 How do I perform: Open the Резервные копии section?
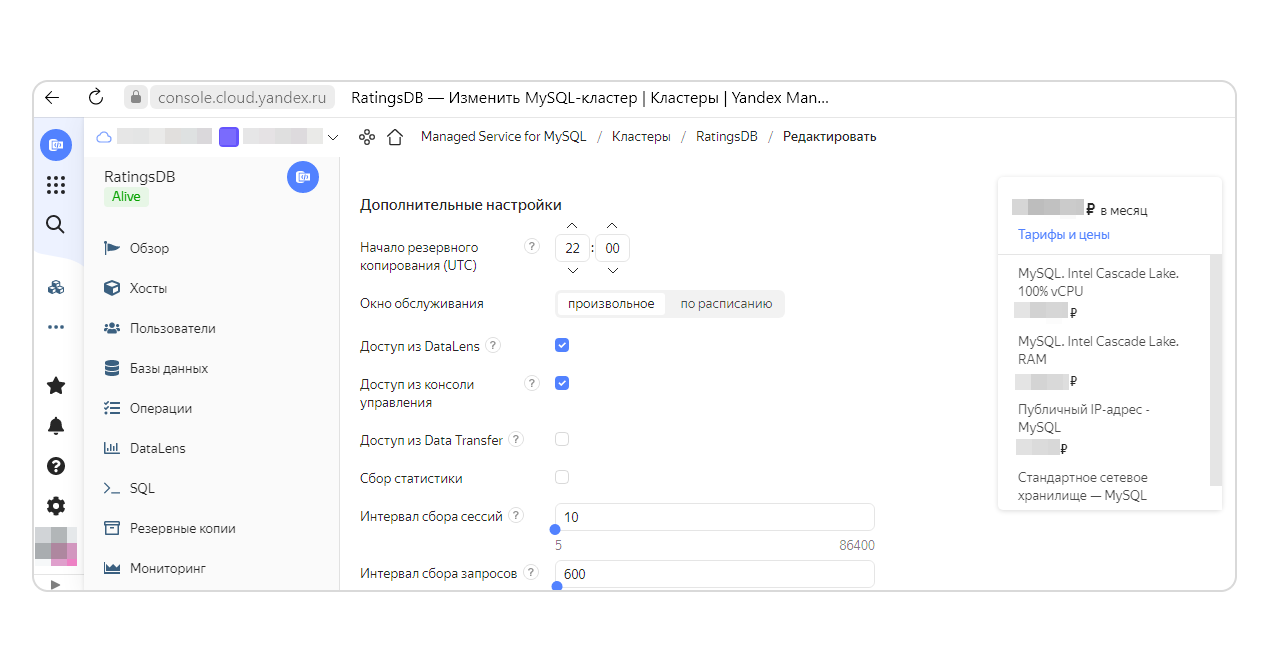[x=182, y=528]
